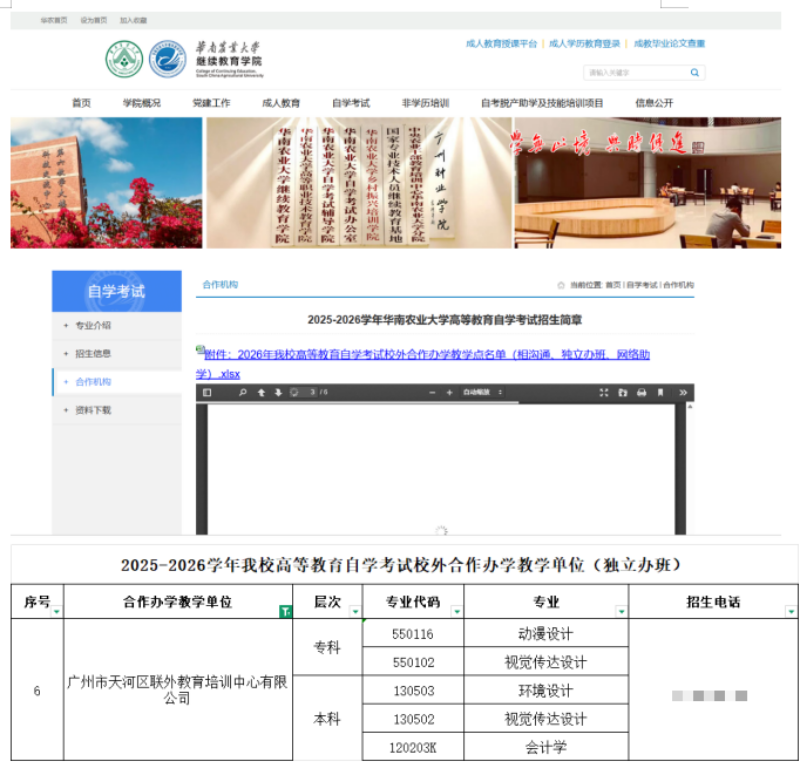Open the PDF viewer tools menu

(x=683, y=392)
